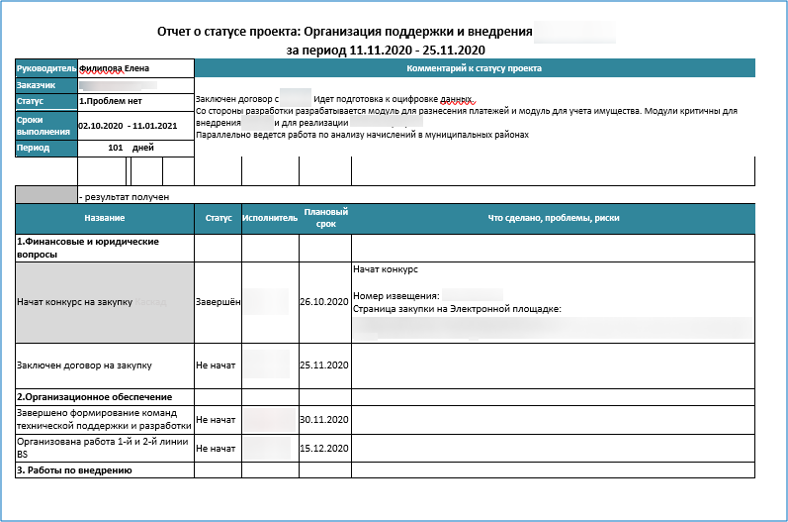This screenshot has width=788, height=522.
Task: Select 'Завершено формирование команд' task cell
Action: 105,420
